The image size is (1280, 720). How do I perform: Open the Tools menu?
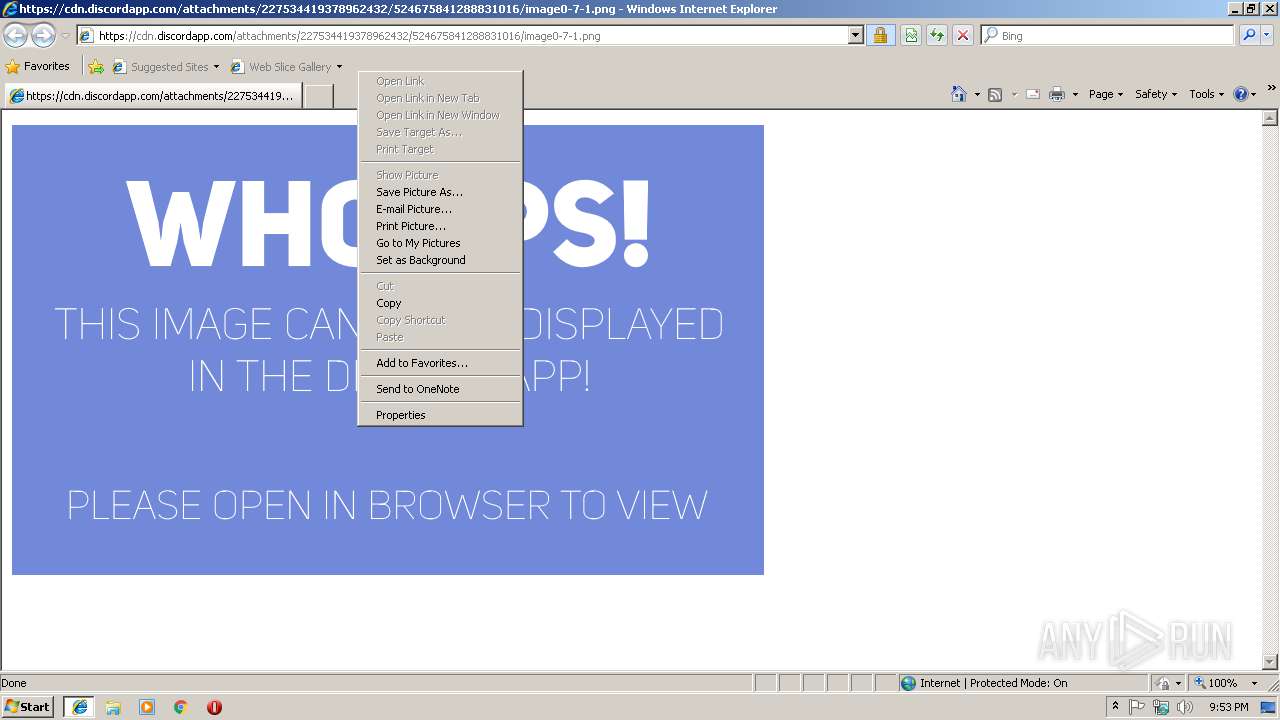tap(1207, 94)
